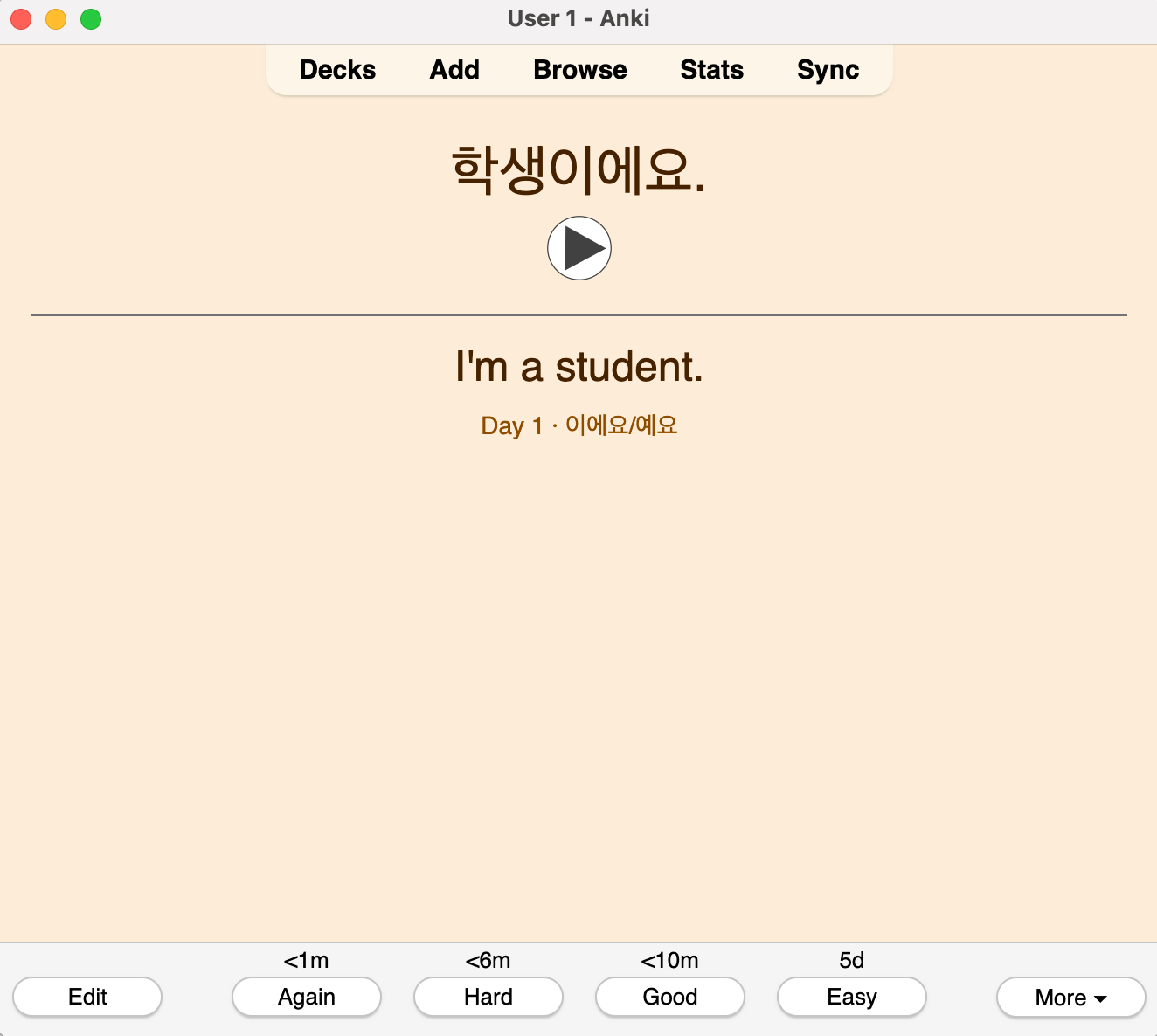Click the translation "I'm a student."
The height and width of the screenshot is (1036, 1157).
coord(578,367)
